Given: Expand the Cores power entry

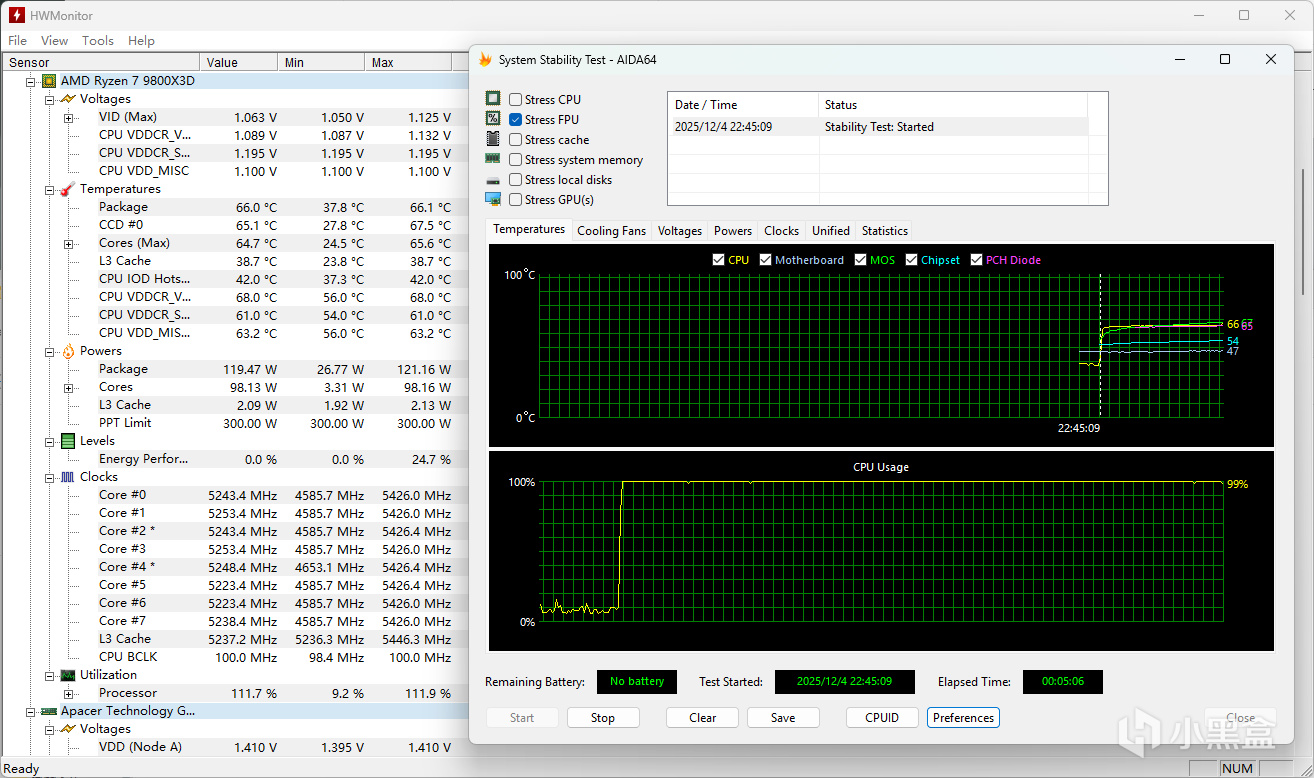Looking at the screenshot, I should [x=68, y=387].
